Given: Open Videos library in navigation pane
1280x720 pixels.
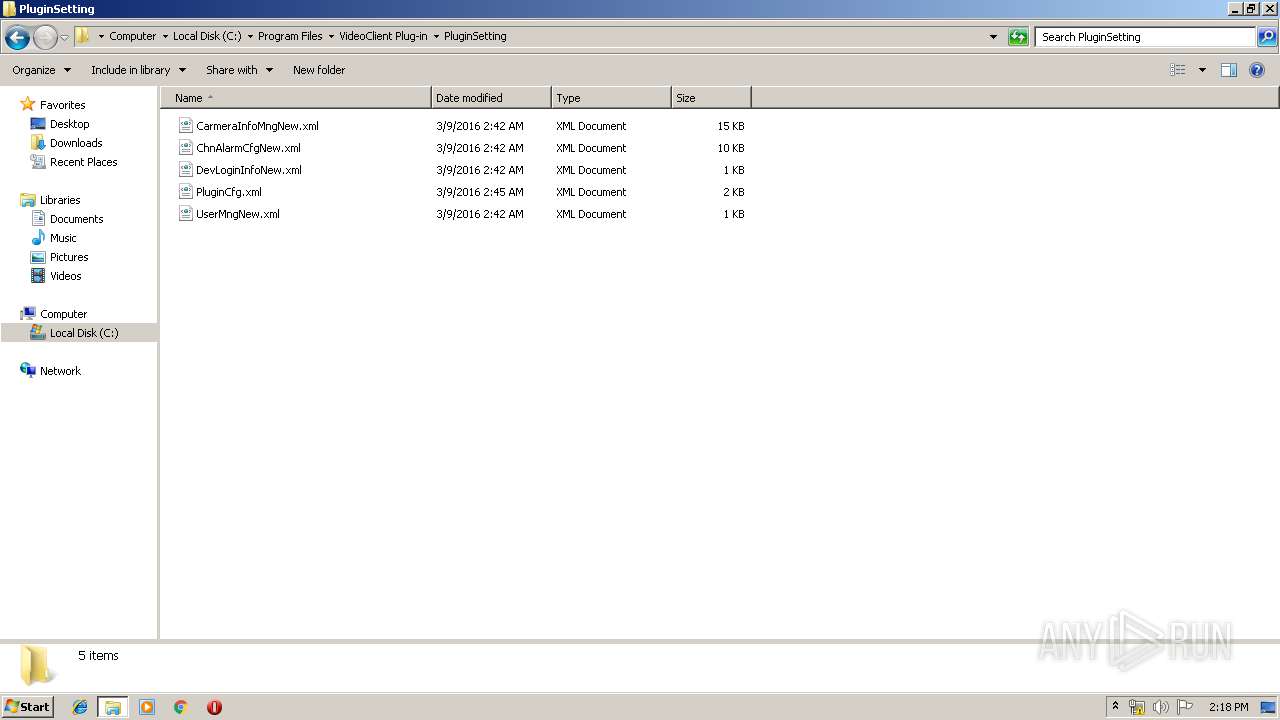Looking at the screenshot, I should [66, 276].
